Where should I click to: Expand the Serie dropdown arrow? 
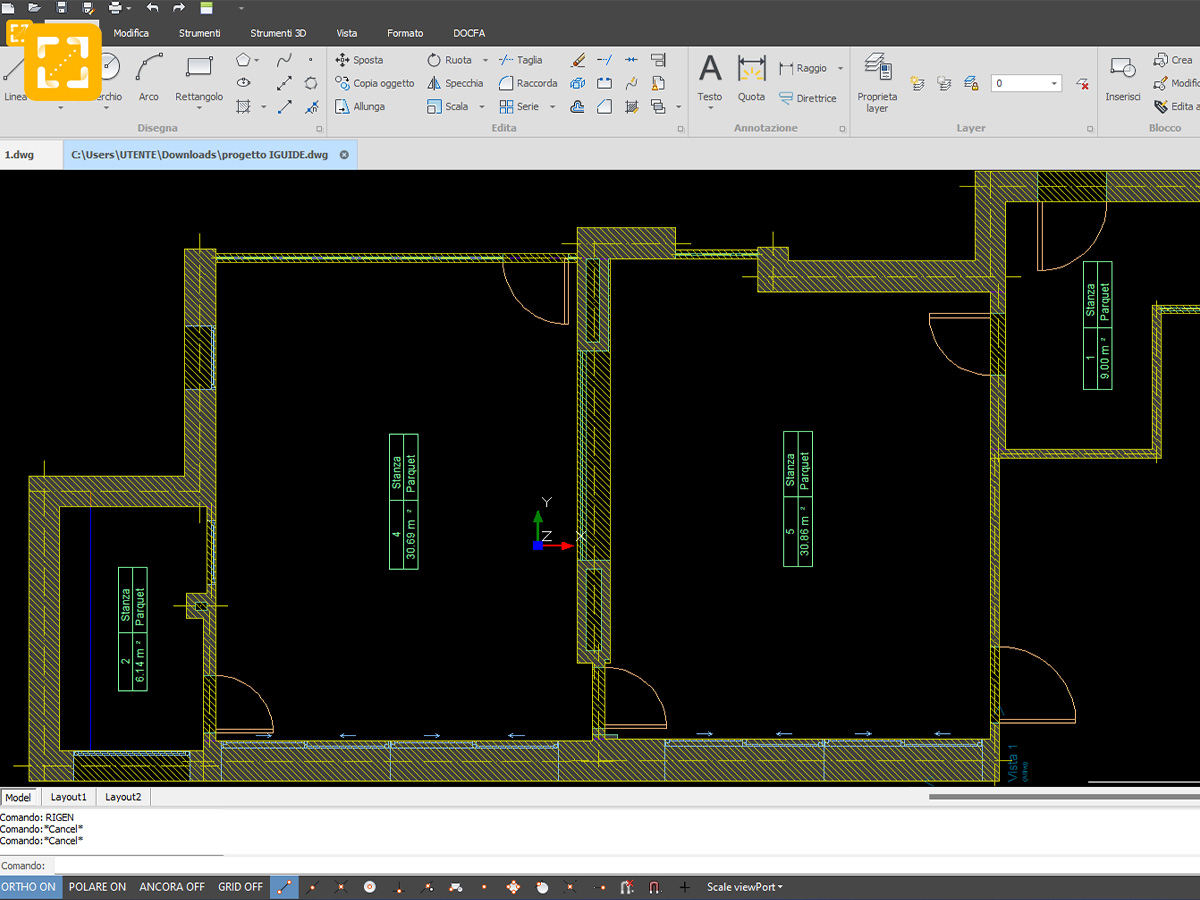[x=552, y=106]
